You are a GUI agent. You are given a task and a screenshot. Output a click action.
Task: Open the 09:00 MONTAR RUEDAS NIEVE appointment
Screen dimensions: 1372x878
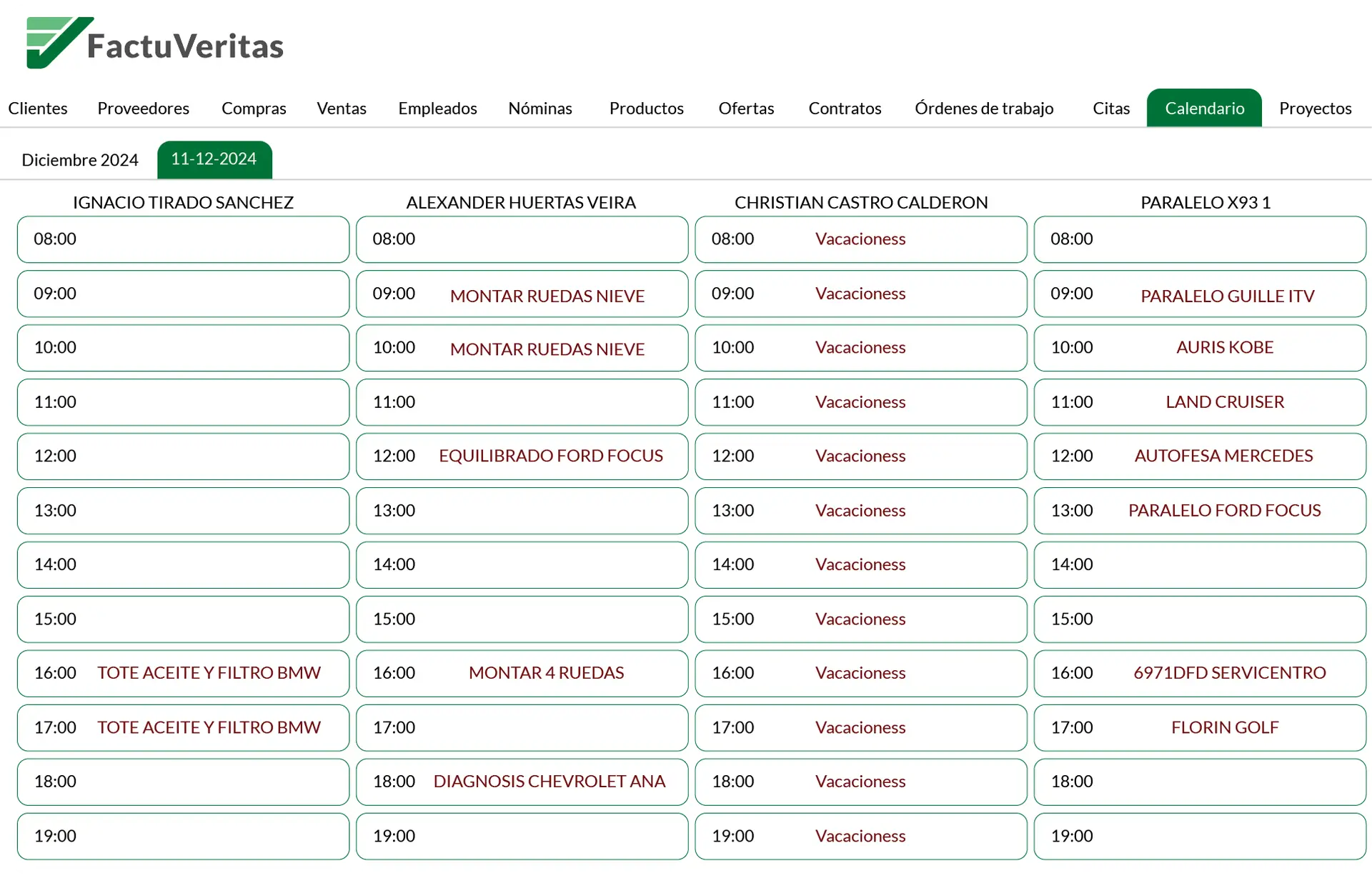(x=522, y=294)
